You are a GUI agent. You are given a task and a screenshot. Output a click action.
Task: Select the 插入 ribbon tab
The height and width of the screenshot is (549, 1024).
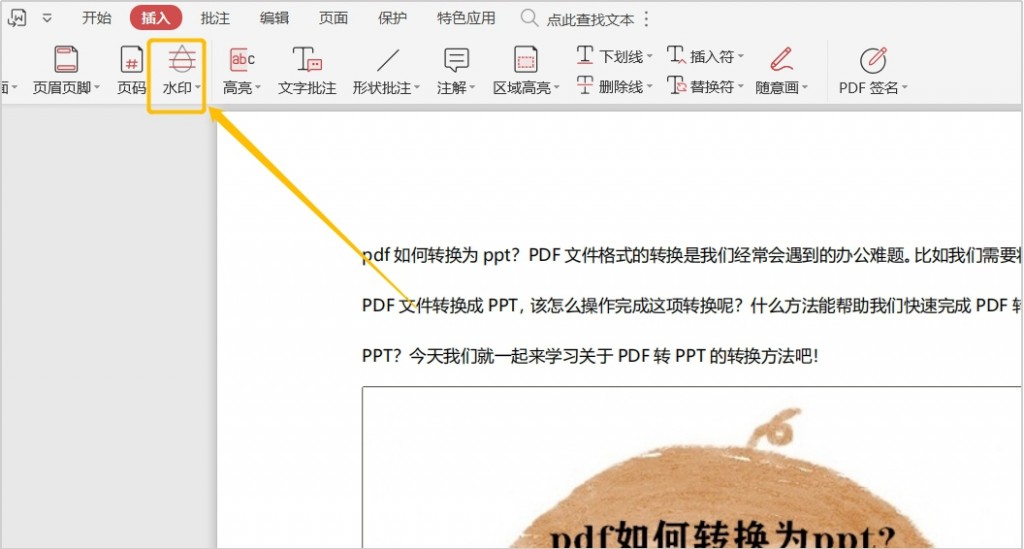point(155,18)
